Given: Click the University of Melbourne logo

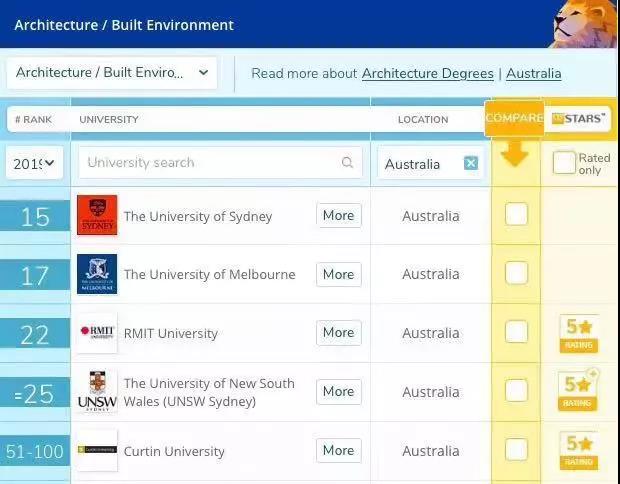Looking at the screenshot, I should 97,274.
